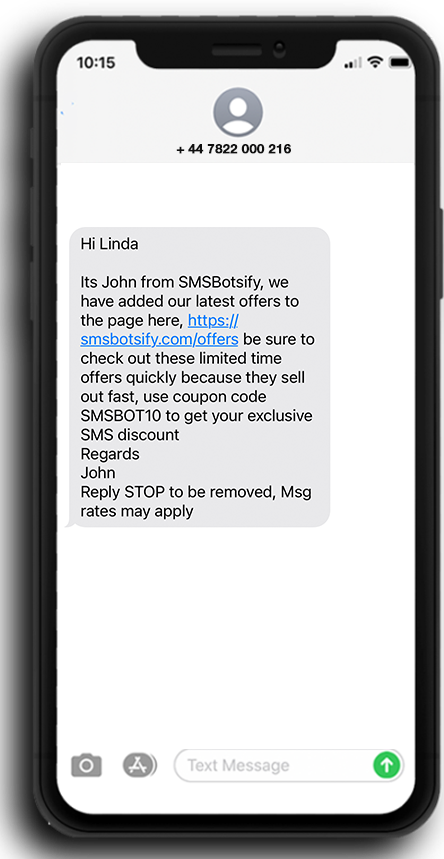Viewport: 444px width, 859px height.
Task: Tap the Regards sign-off line
Action: (110, 455)
